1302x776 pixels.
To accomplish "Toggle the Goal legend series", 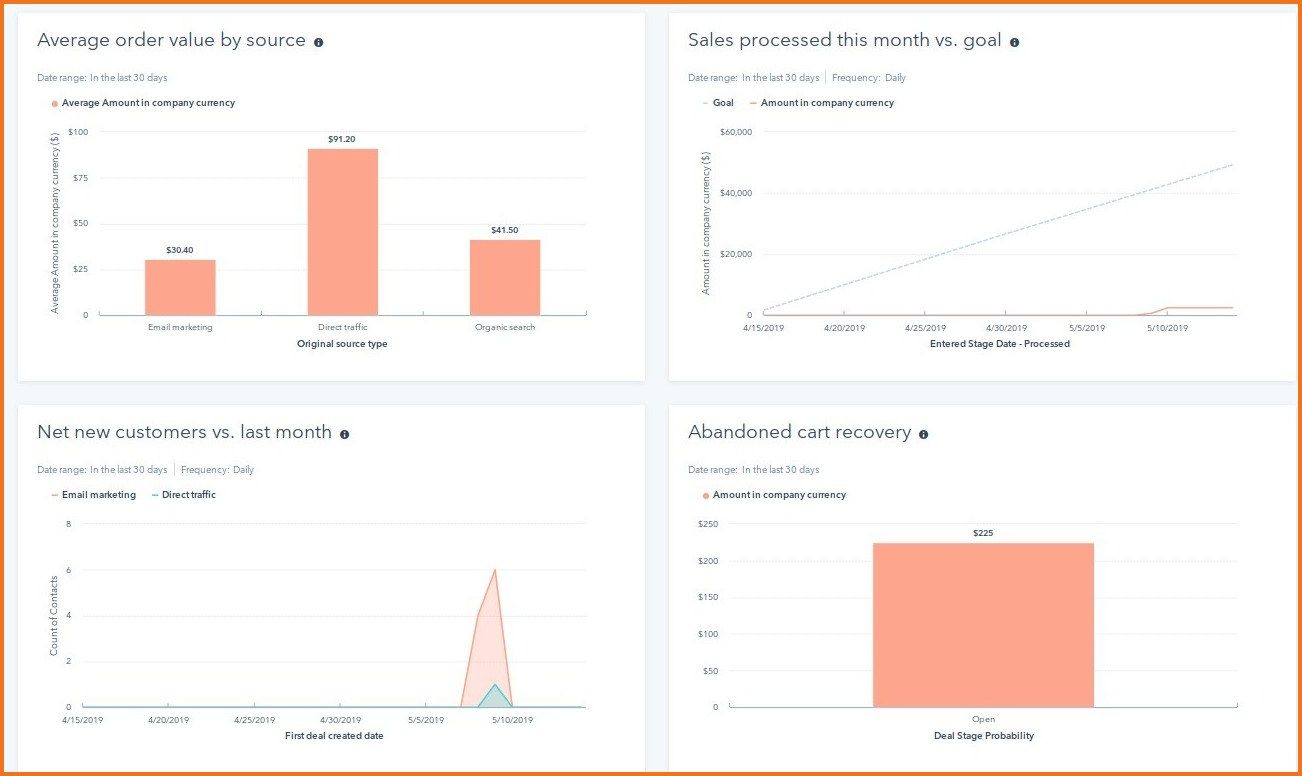I will [722, 103].
